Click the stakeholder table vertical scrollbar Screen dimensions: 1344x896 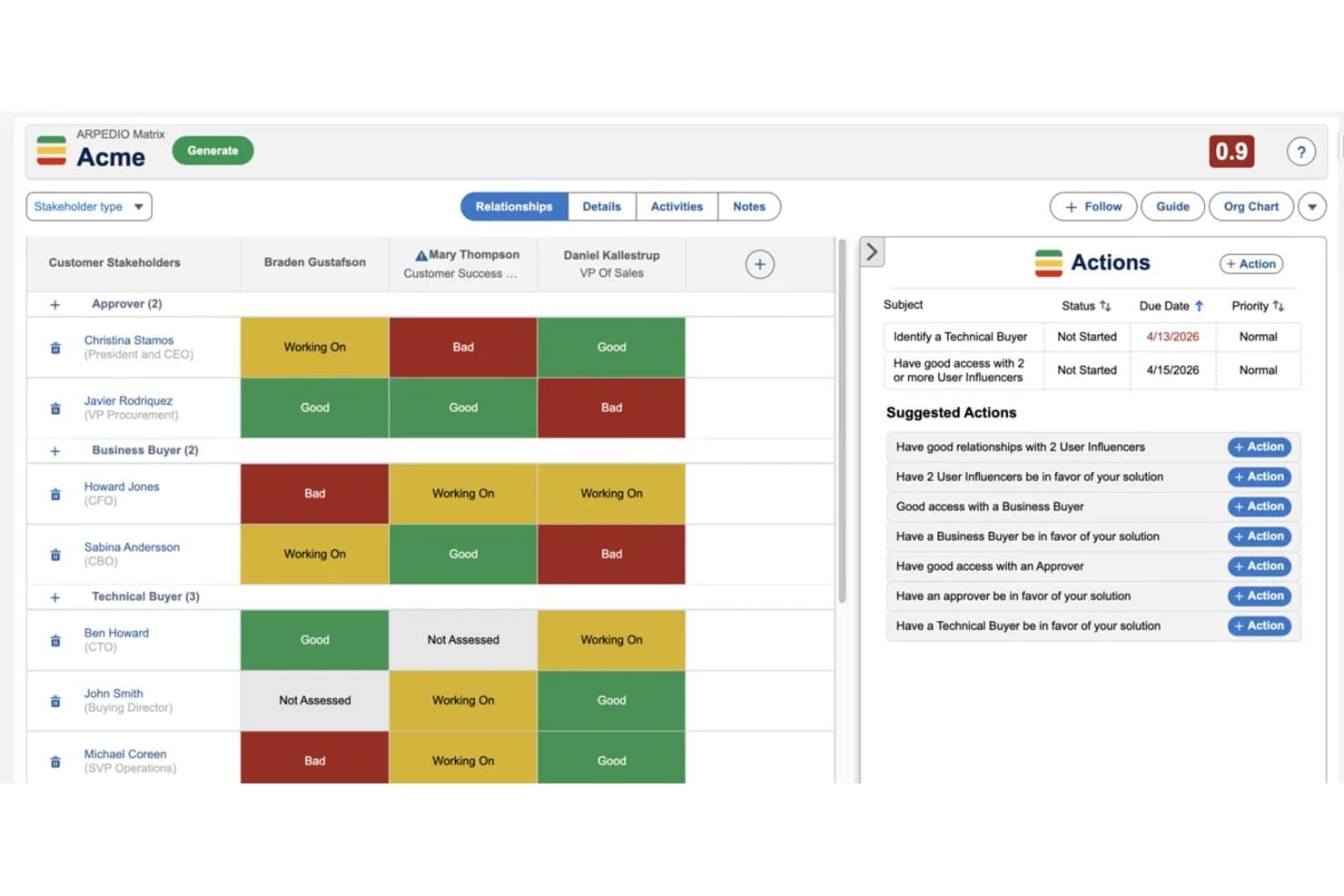(x=842, y=421)
